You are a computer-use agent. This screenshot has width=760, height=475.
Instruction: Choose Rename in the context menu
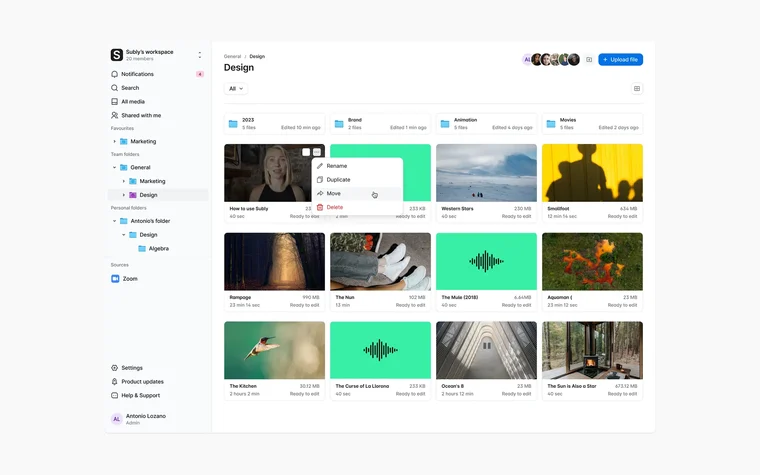click(x=358, y=166)
